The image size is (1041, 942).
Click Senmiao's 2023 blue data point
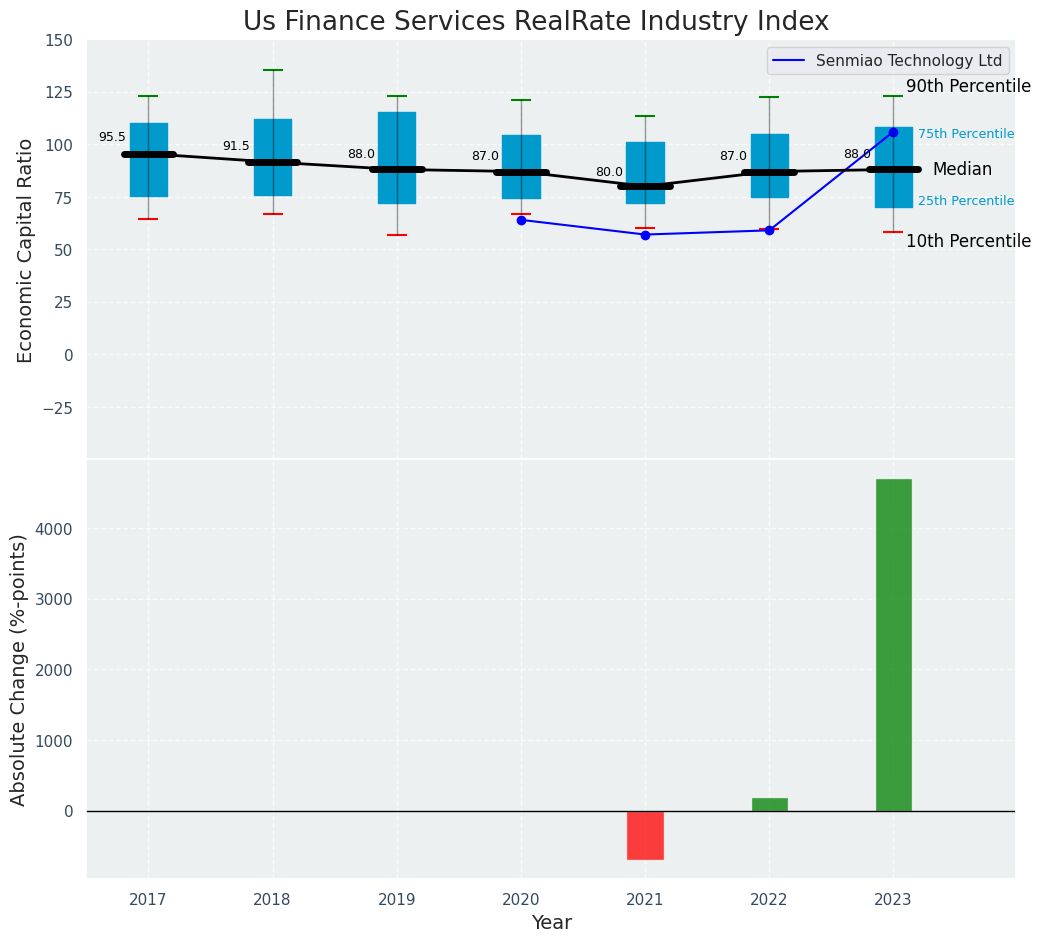click(x=893, y=132)
